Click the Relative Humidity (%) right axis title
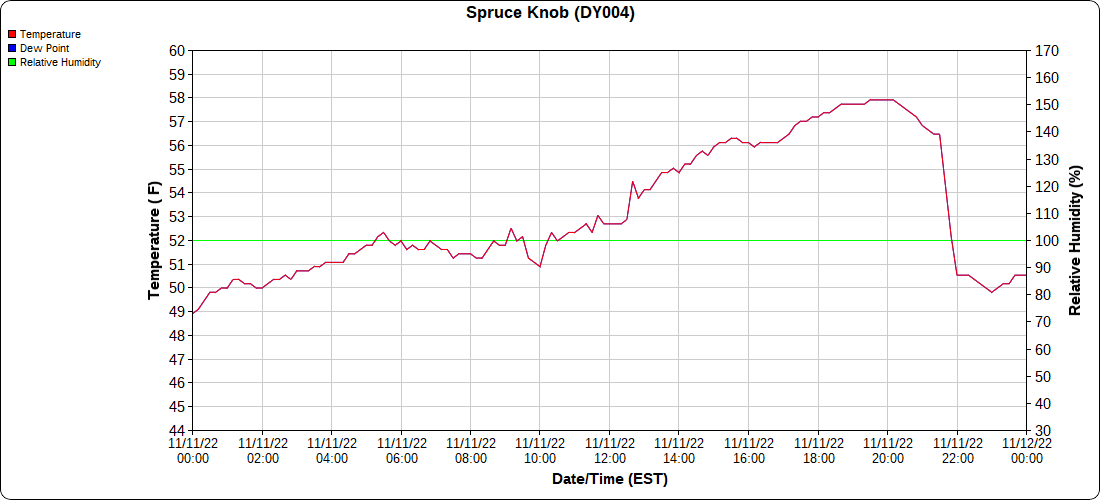The width and height of the screenshot is (1100, 500). click(x=1075, y=241)
